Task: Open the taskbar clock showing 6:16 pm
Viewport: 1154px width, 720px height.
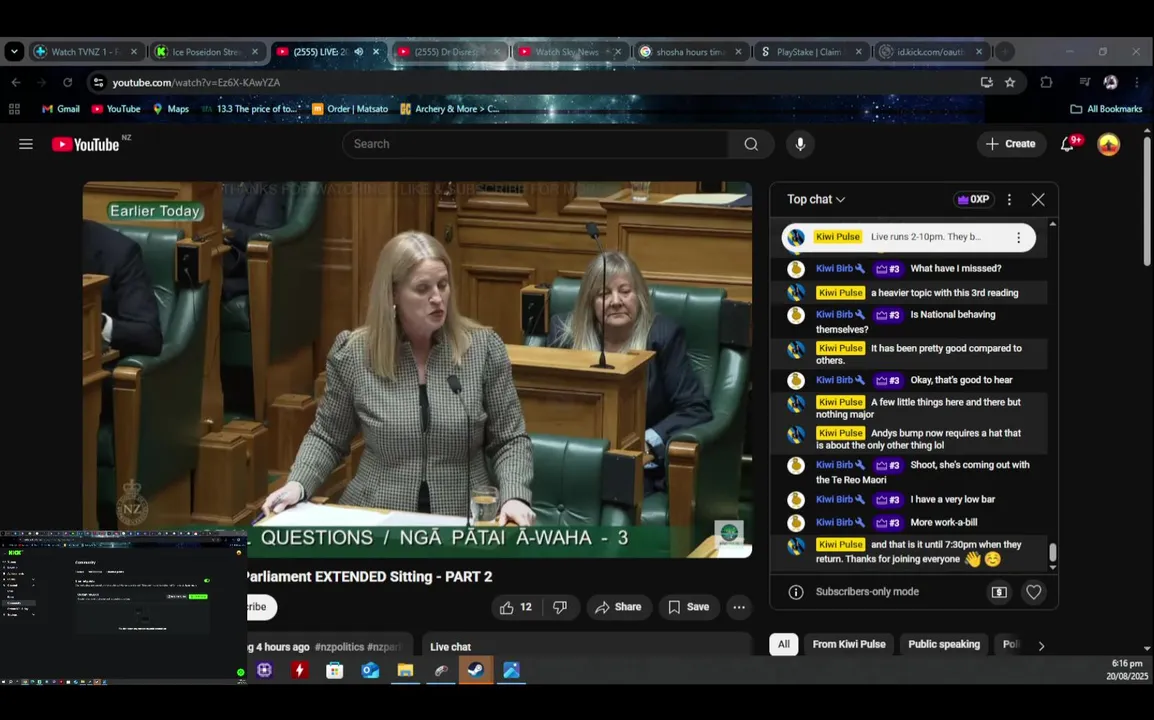Action: click(1127, 669)
